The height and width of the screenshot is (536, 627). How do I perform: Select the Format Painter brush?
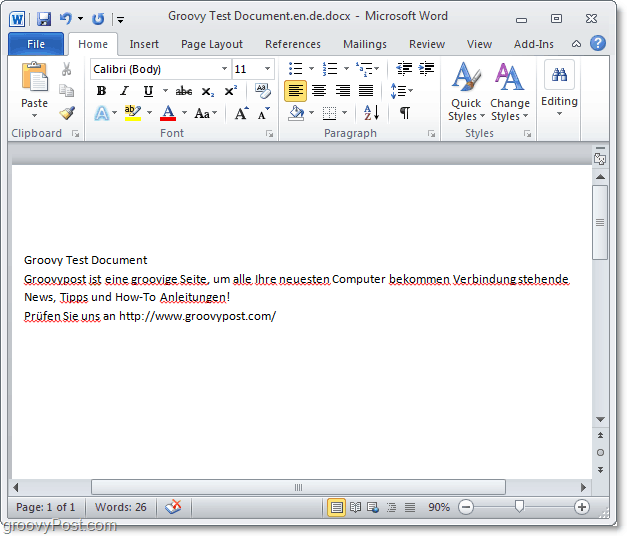67,113
